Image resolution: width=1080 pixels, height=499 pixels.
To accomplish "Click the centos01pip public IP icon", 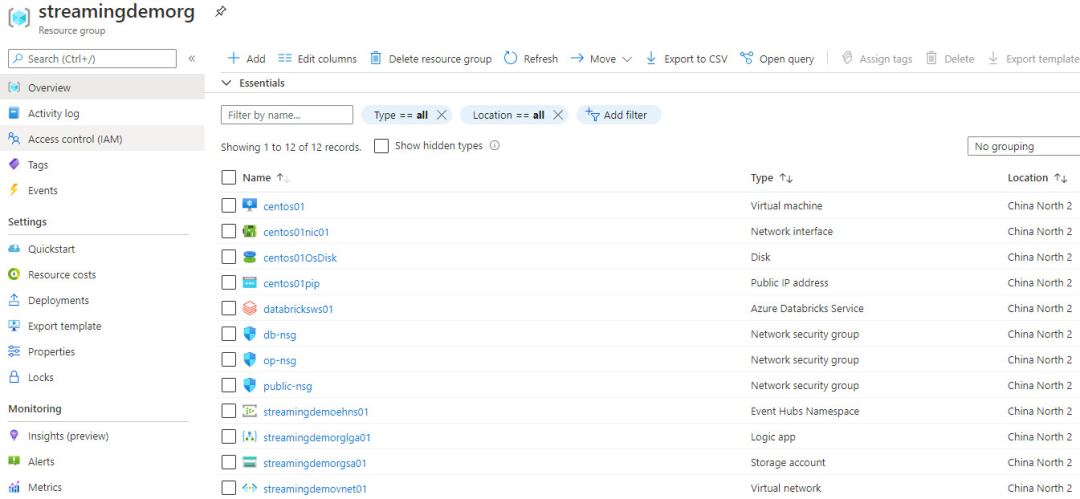I will [249, 283].
